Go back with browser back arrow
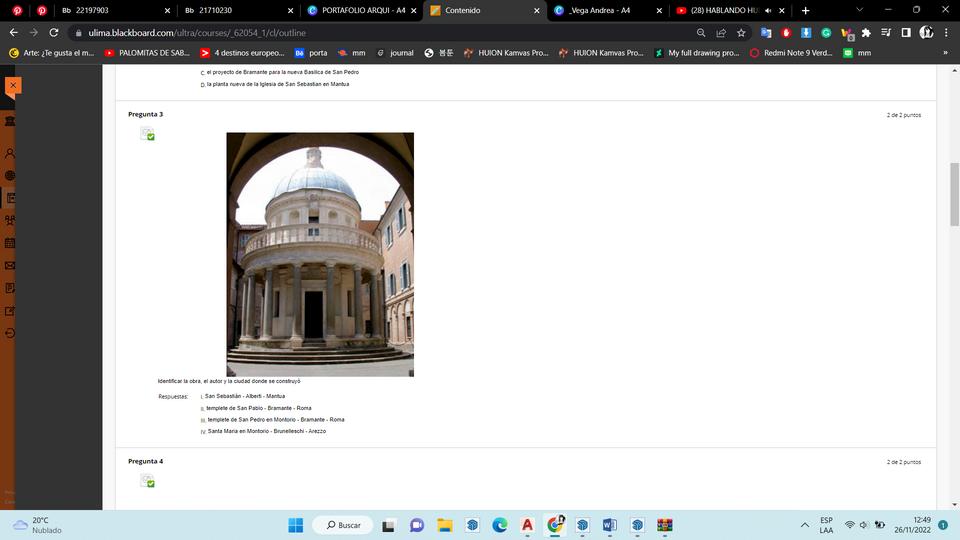The image size is (960, 540). [x=13, y=32]
